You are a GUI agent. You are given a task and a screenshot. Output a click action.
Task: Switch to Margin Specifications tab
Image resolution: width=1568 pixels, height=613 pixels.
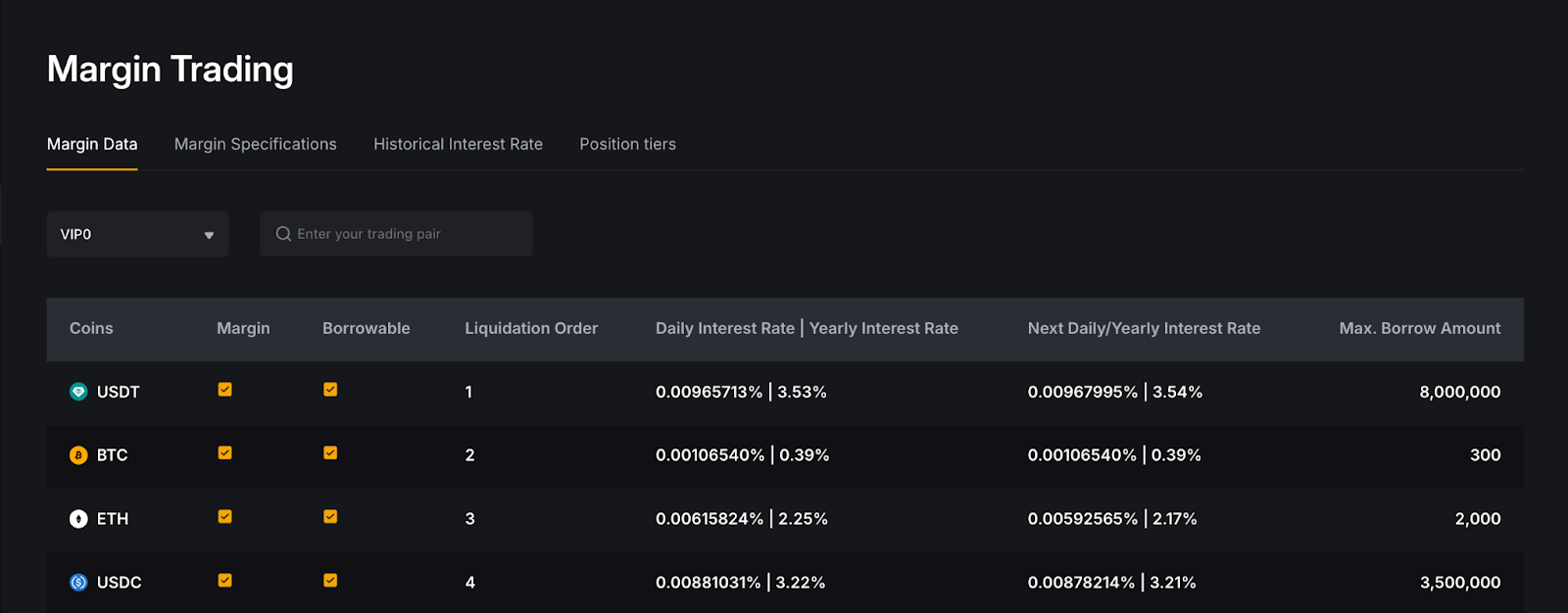tap(255, 144)
